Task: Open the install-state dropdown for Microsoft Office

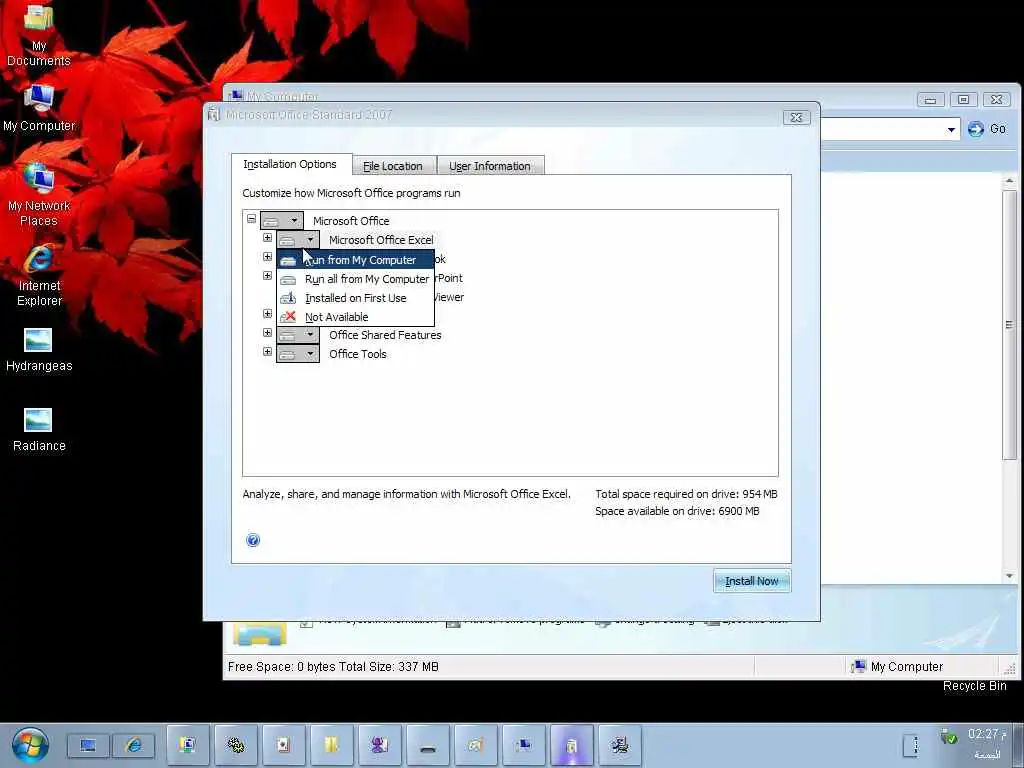Action: coord(281,220)
